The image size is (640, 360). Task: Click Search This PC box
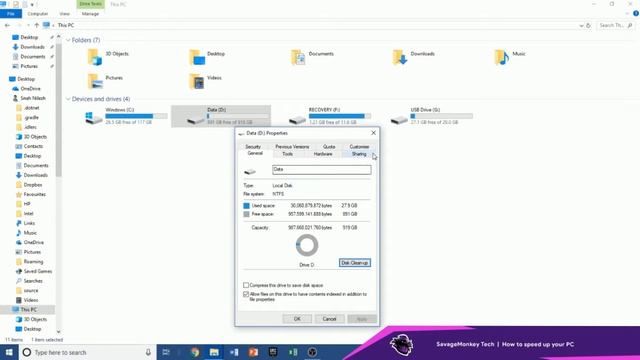tap(615, 25)
